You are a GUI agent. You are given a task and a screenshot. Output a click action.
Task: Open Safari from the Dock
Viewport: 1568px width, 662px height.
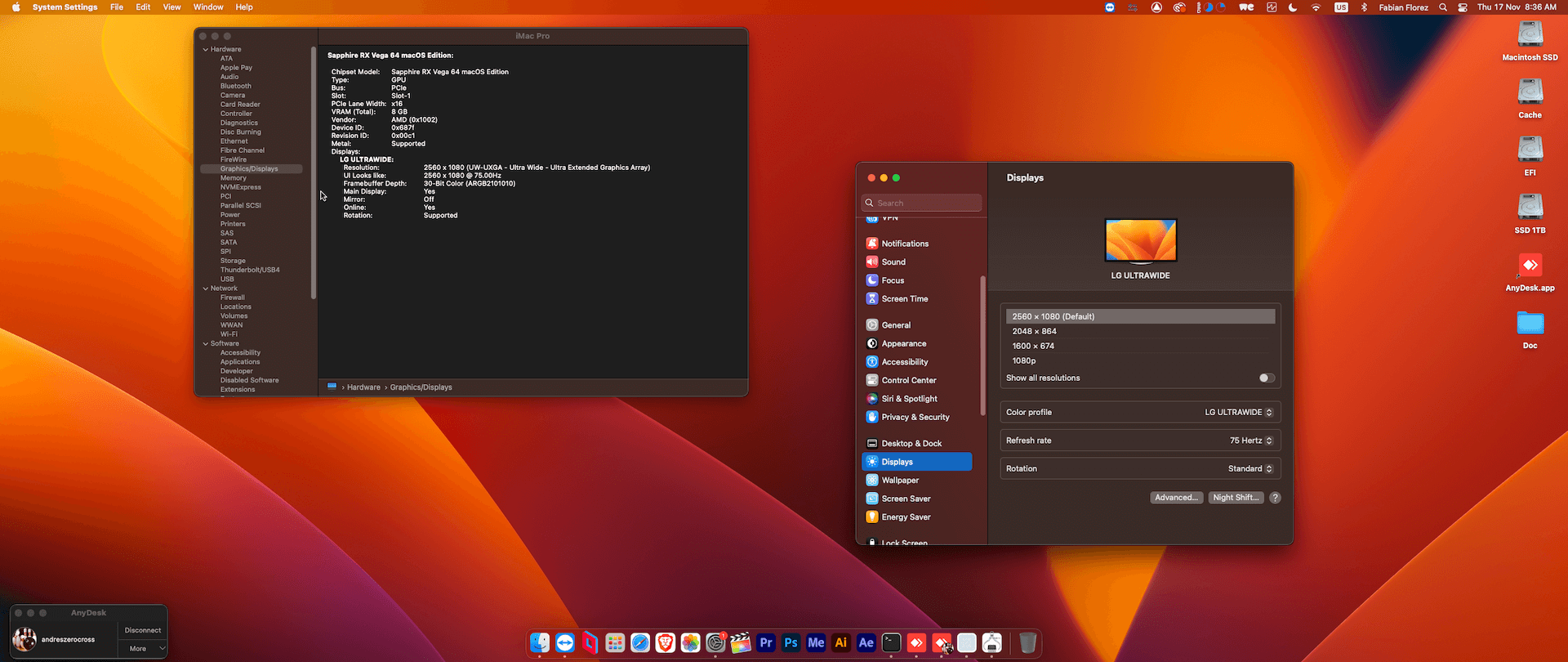pyautogui.click(x=640, y=643)
